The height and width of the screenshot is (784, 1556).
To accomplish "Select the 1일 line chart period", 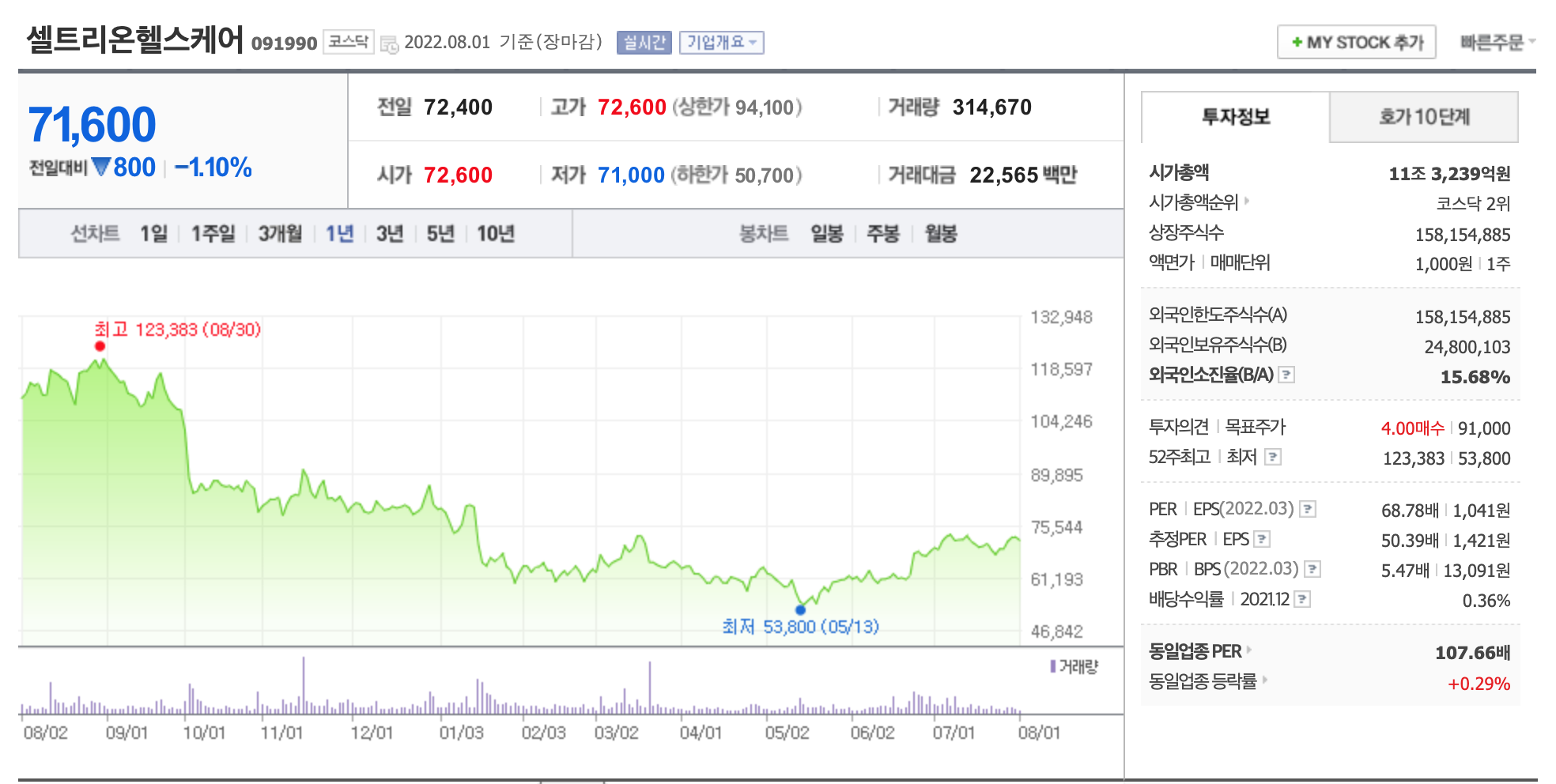I will [x=154, y=234].
